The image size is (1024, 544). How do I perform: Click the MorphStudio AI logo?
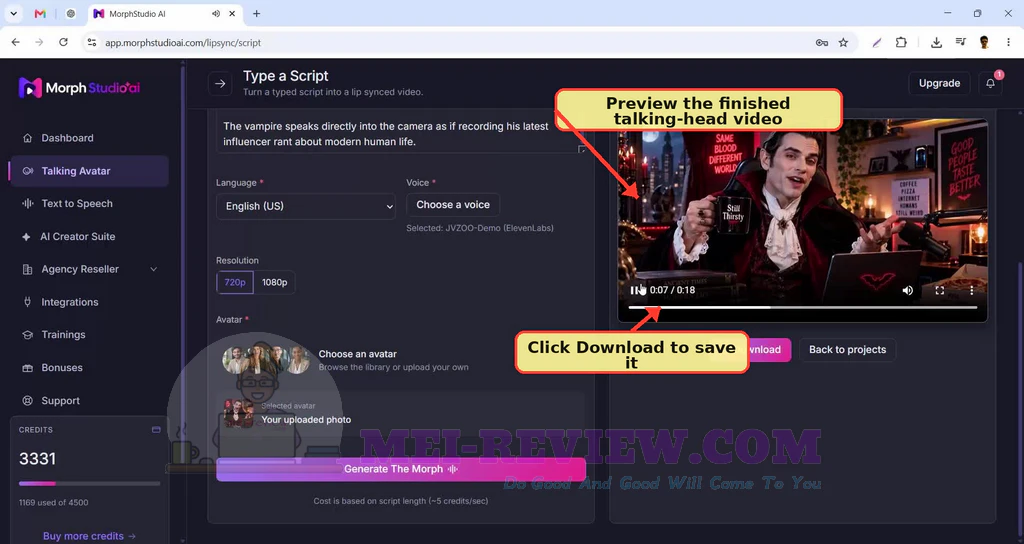[79, 88]
